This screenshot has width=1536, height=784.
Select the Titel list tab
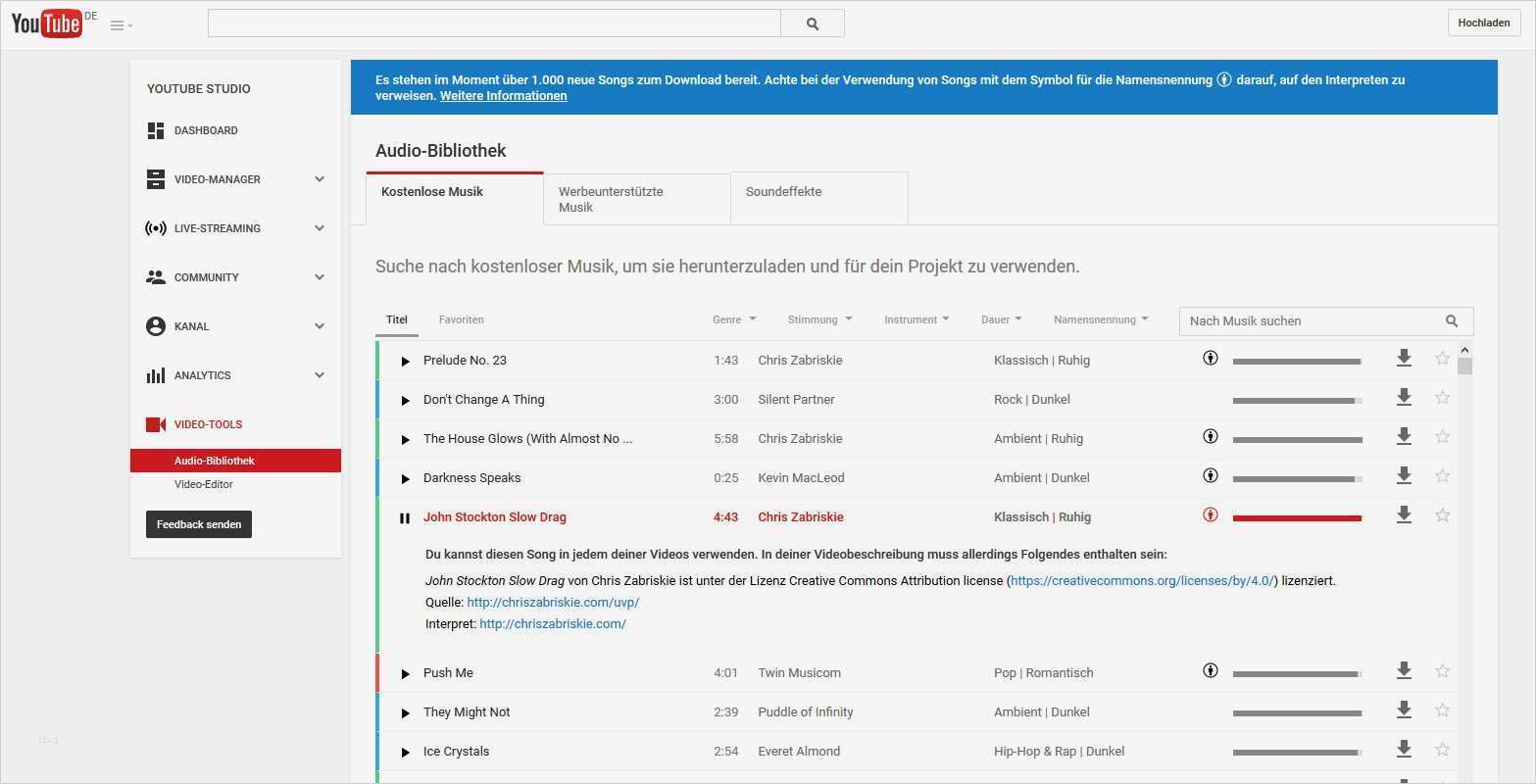point(397,319)
